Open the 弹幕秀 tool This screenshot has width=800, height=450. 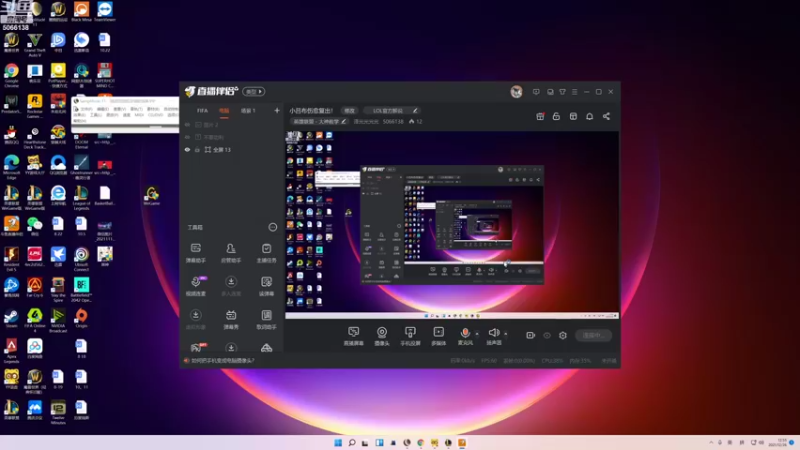pyautogui.click(x=231, y=320)
